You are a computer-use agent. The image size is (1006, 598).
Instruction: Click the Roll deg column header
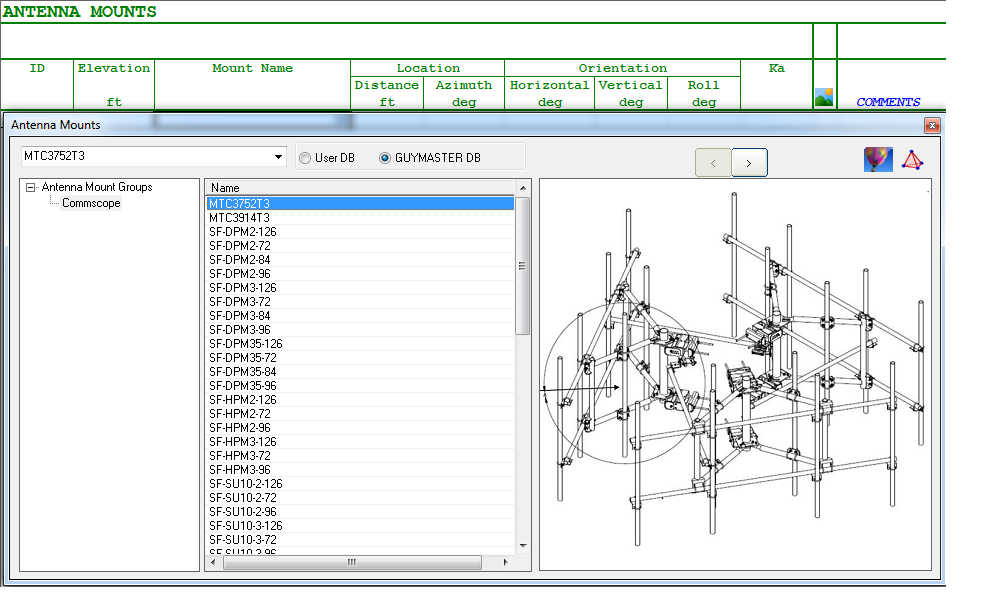click(704, 93)
